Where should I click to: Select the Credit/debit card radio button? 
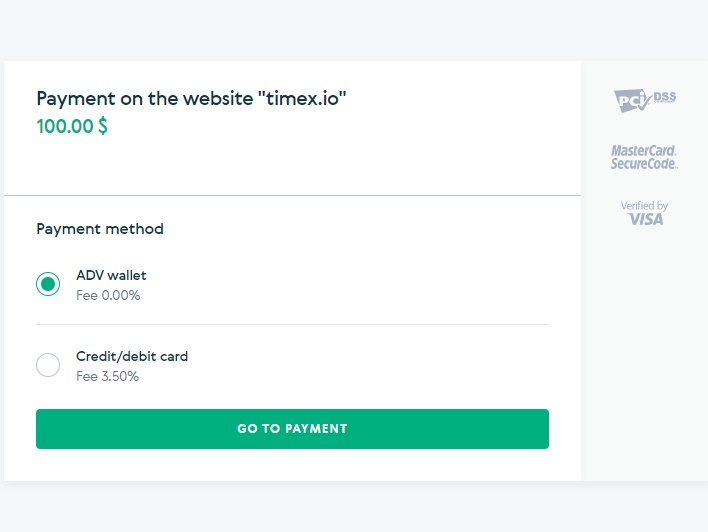48,365
